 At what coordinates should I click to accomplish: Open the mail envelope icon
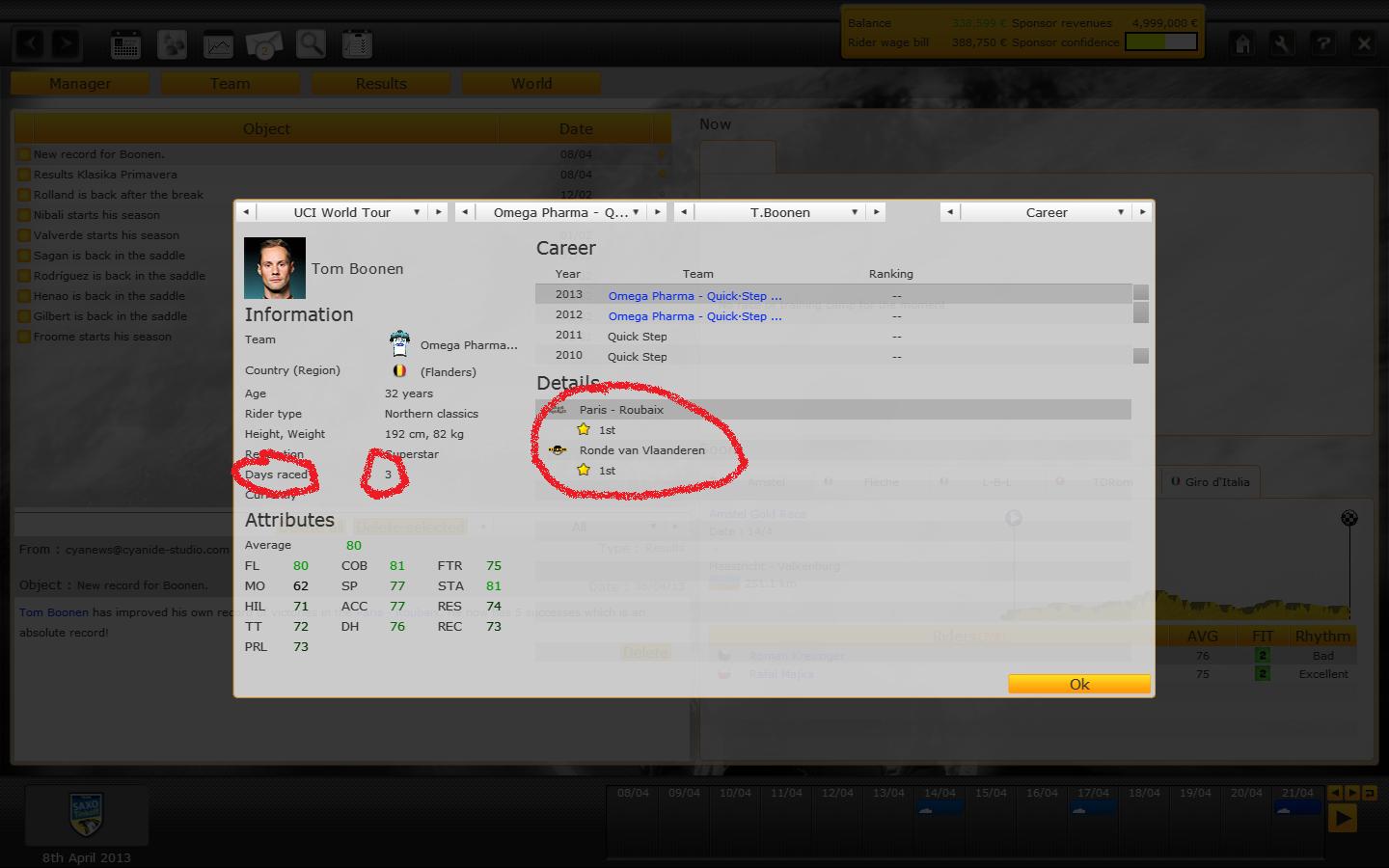tap(264, 43)
